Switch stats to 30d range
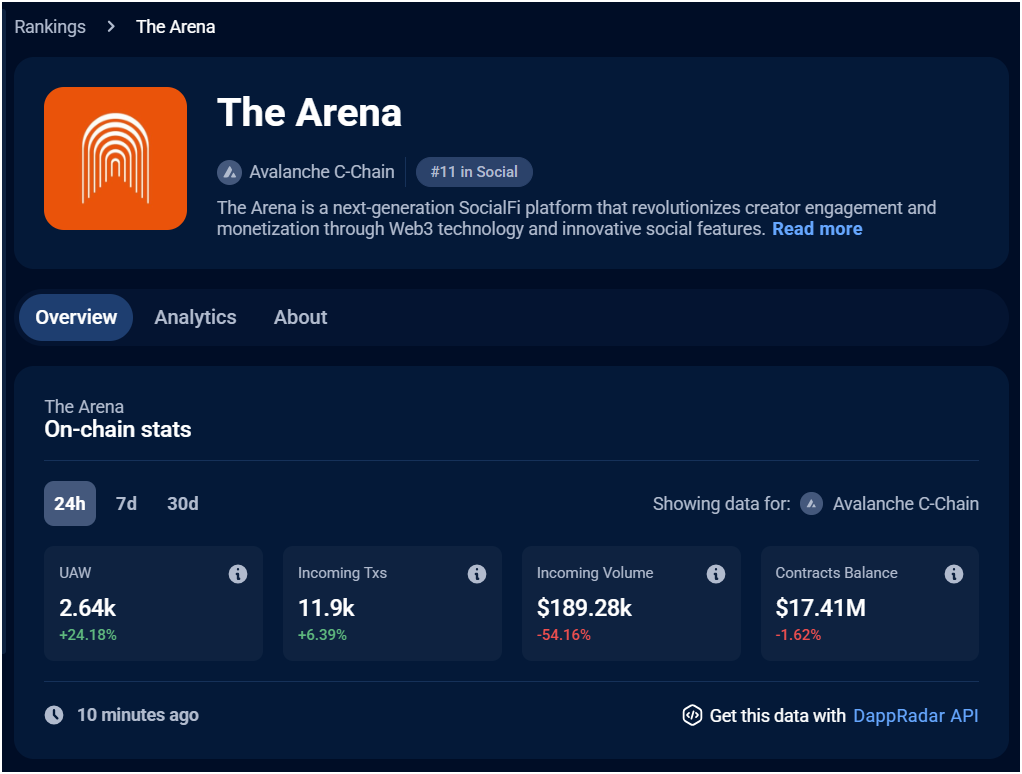The height and width of the screenshot is (774, 1022). (182, 504)
